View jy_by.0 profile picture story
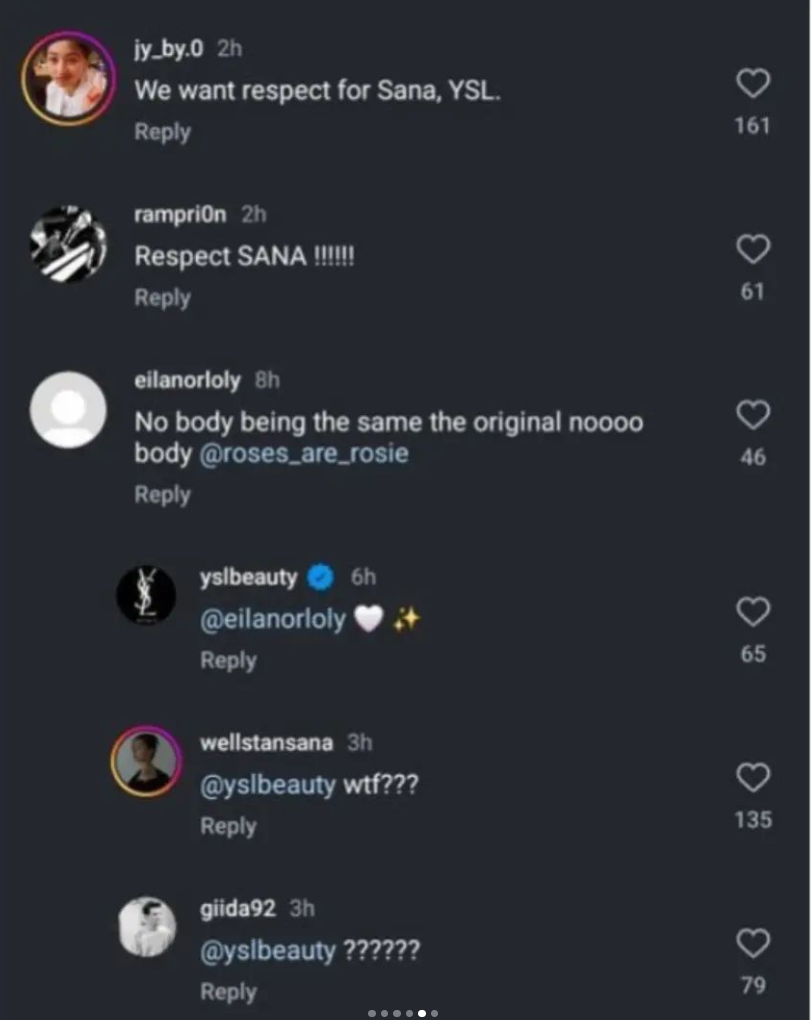 click(x=68, y=77)
